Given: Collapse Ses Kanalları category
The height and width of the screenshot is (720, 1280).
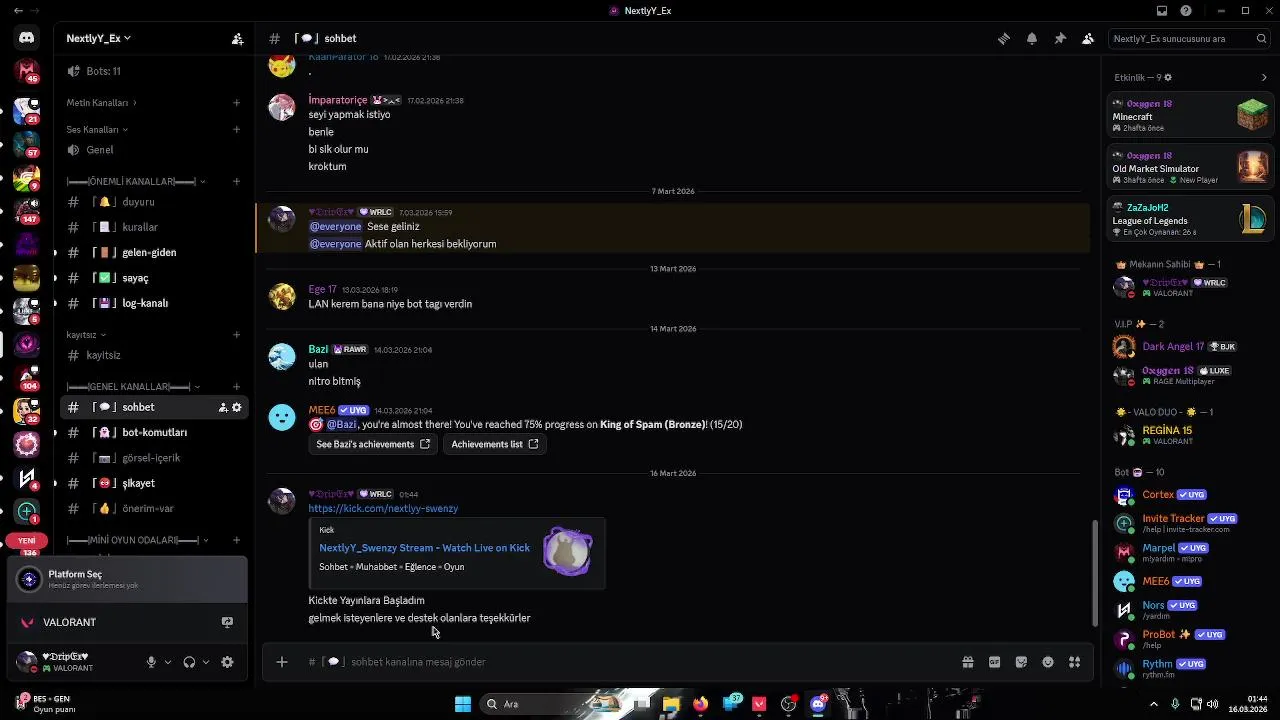Looking at the screenshot, I should tap(97, 129).
